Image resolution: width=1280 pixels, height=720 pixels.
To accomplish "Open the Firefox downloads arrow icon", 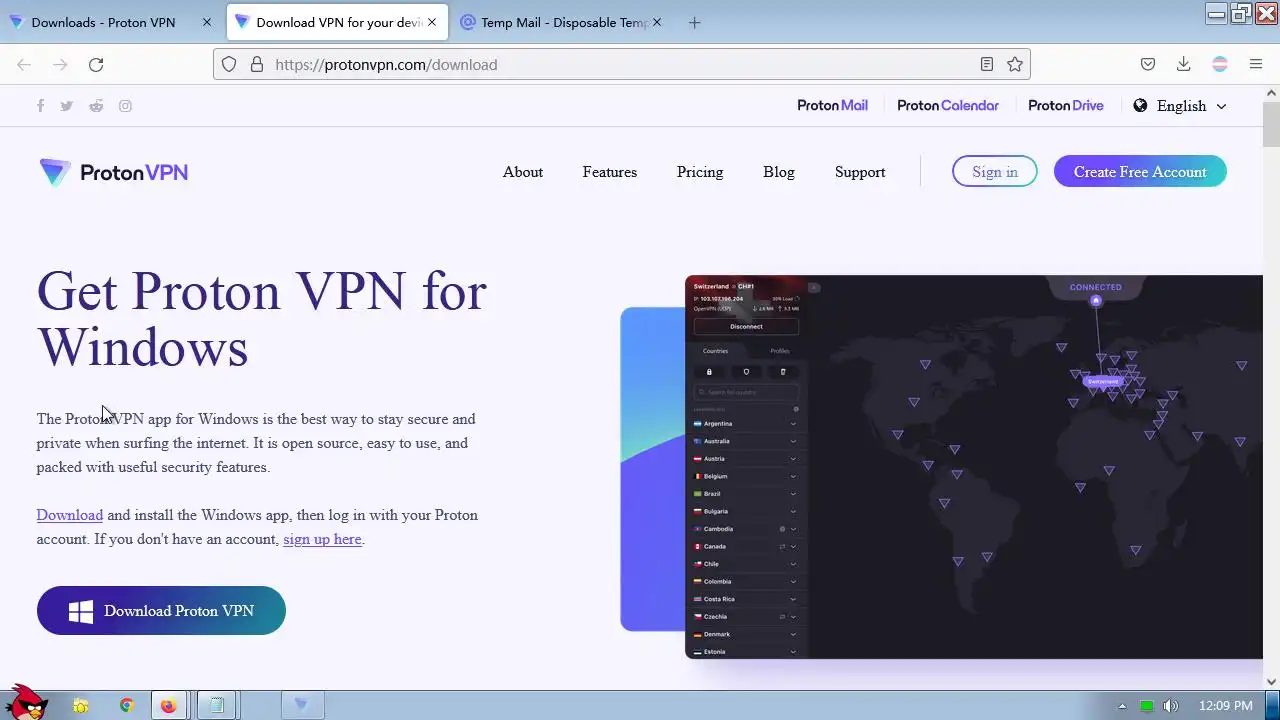I will pyautogui.click(x=1183, y=64).
